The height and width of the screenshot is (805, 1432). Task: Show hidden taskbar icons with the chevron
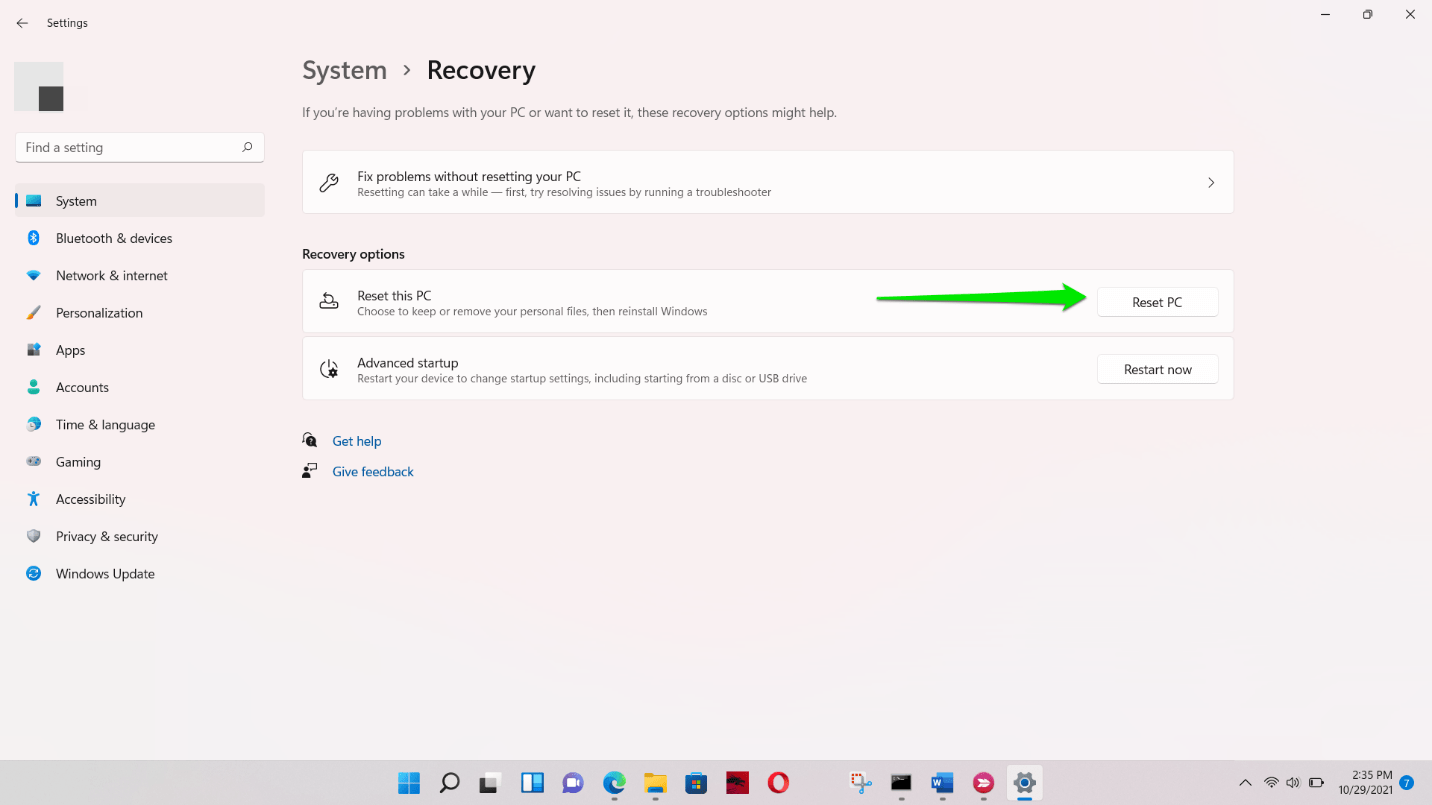1246,783
